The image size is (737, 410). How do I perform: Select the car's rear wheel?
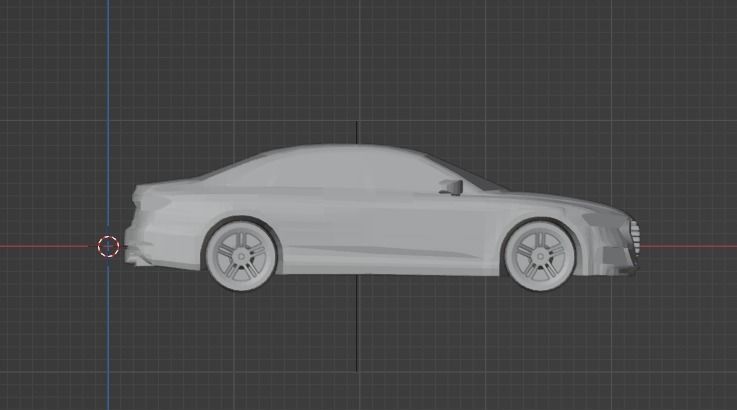click(x=242, y=256)
